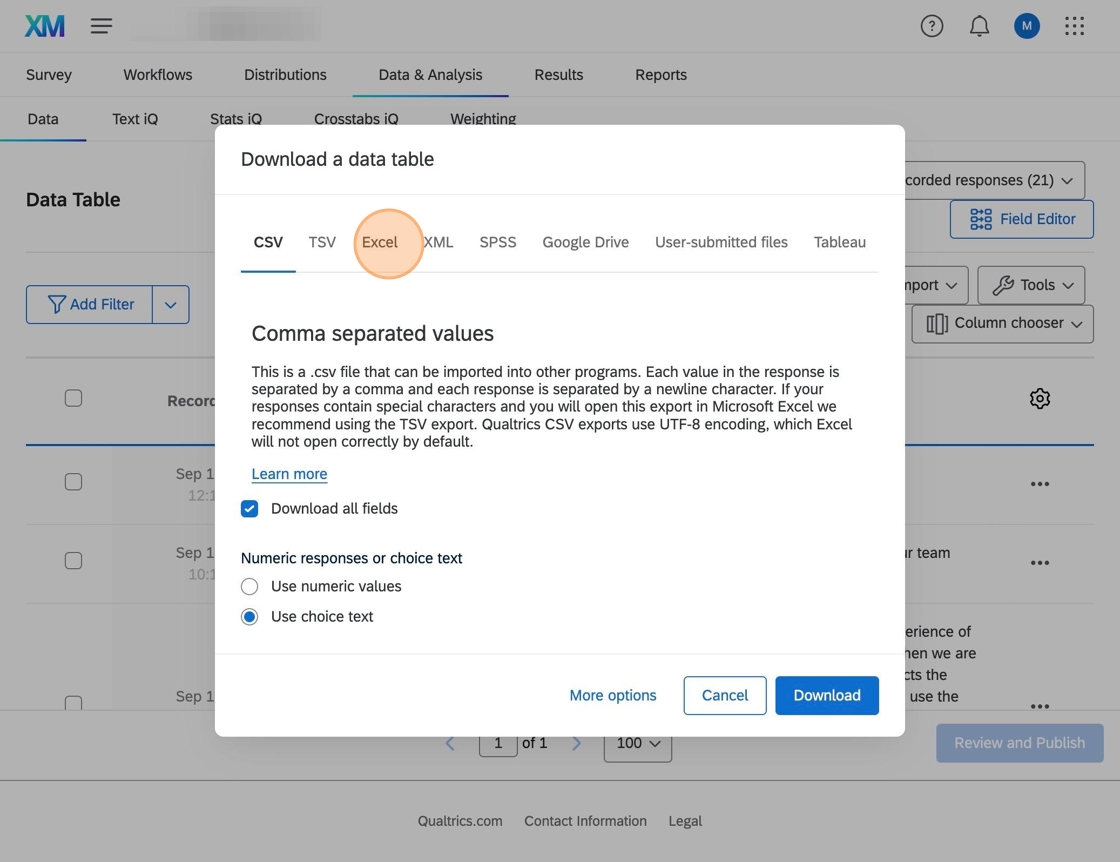Screen dimensions: 1120x862
Task: Open the Data sub-tab
Action: [x=43, y=119]
